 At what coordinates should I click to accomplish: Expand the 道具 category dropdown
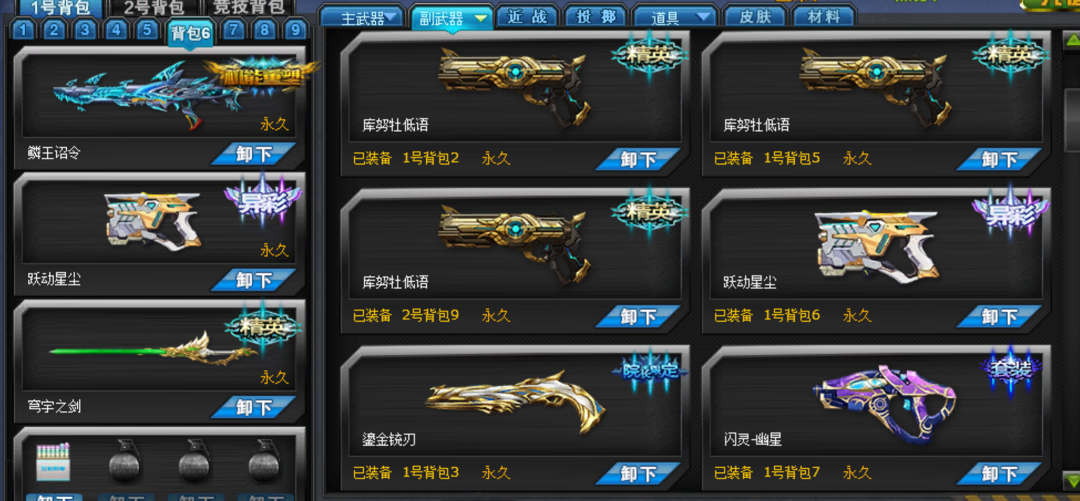(674, 18)
